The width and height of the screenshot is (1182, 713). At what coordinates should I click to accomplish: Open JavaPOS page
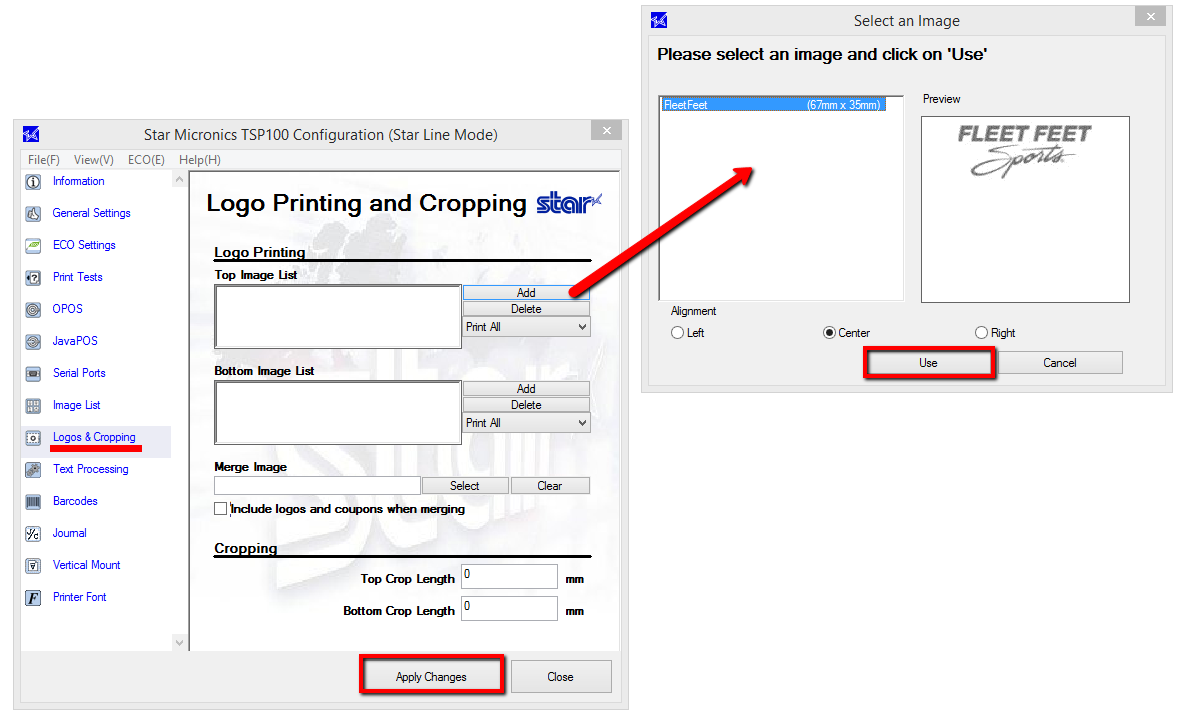coord(75,341)
